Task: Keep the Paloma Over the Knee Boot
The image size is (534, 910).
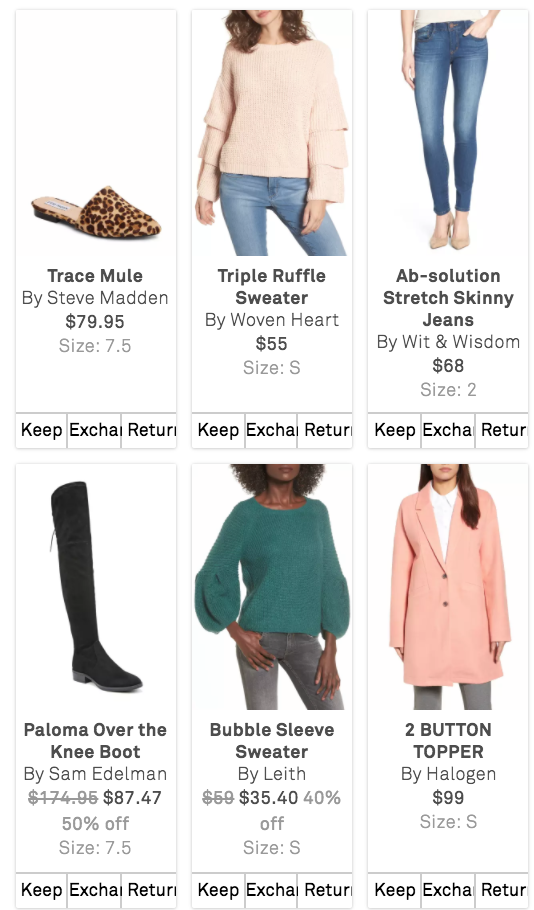Action: 41,890
